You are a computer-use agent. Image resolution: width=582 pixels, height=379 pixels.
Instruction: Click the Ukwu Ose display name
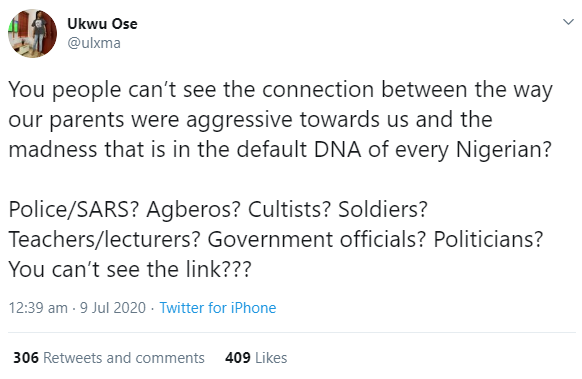click(x=102, y=24)
